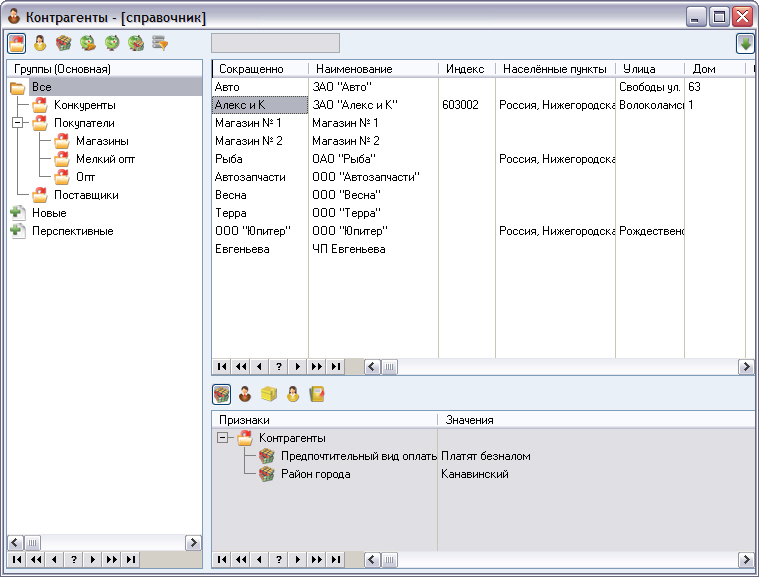Click next record arrow in groups tree navigator

coord(92,560)
